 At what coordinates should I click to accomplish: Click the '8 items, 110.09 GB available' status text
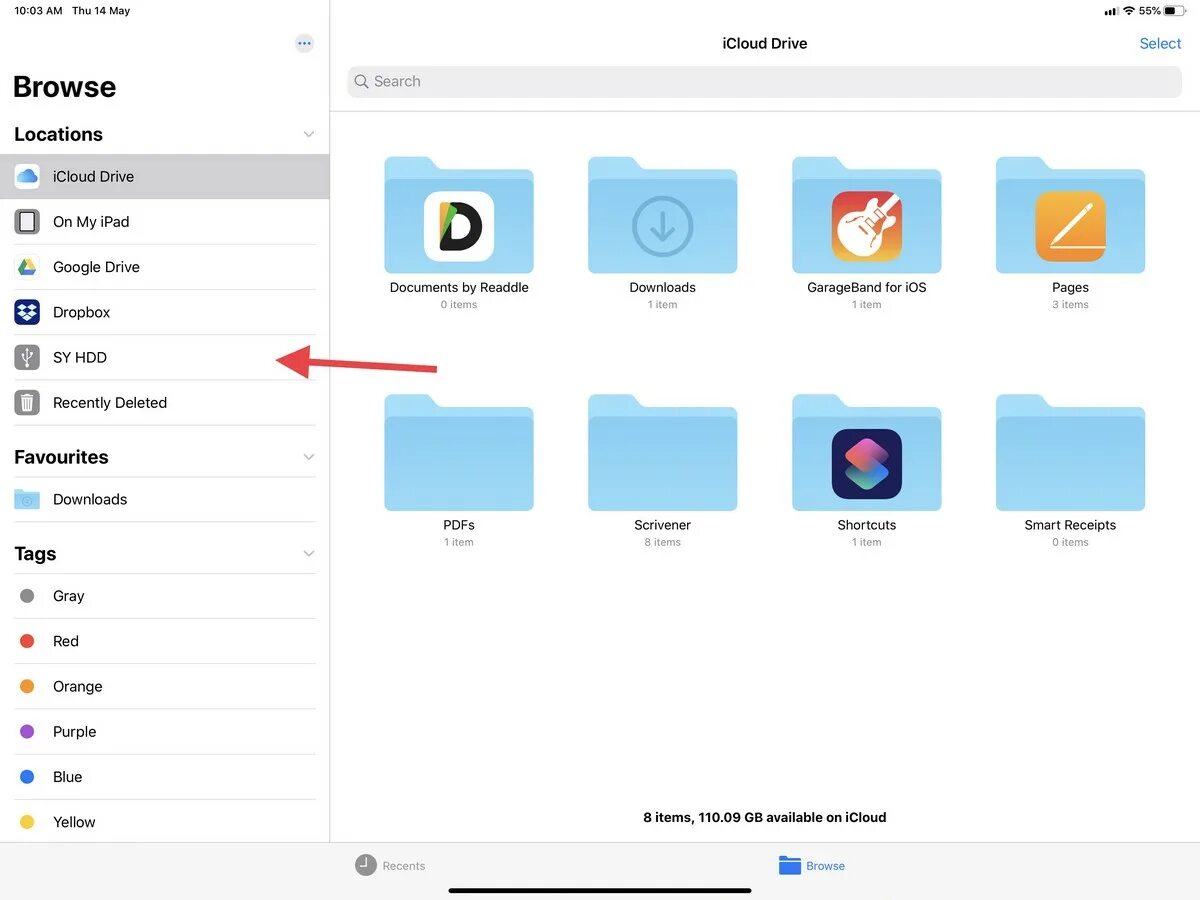(x=765, y=817)
